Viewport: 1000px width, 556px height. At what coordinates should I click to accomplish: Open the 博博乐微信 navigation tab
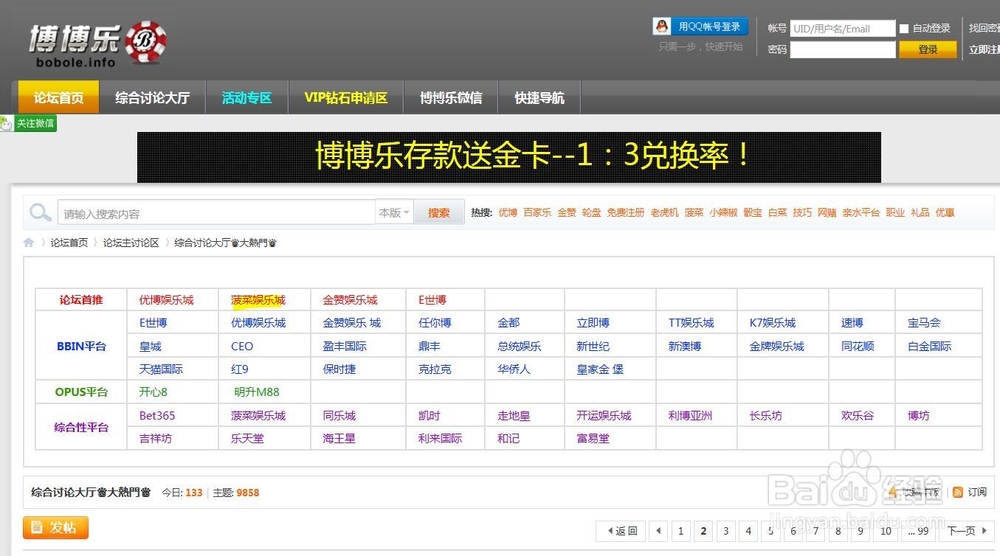tap(451, 98)
